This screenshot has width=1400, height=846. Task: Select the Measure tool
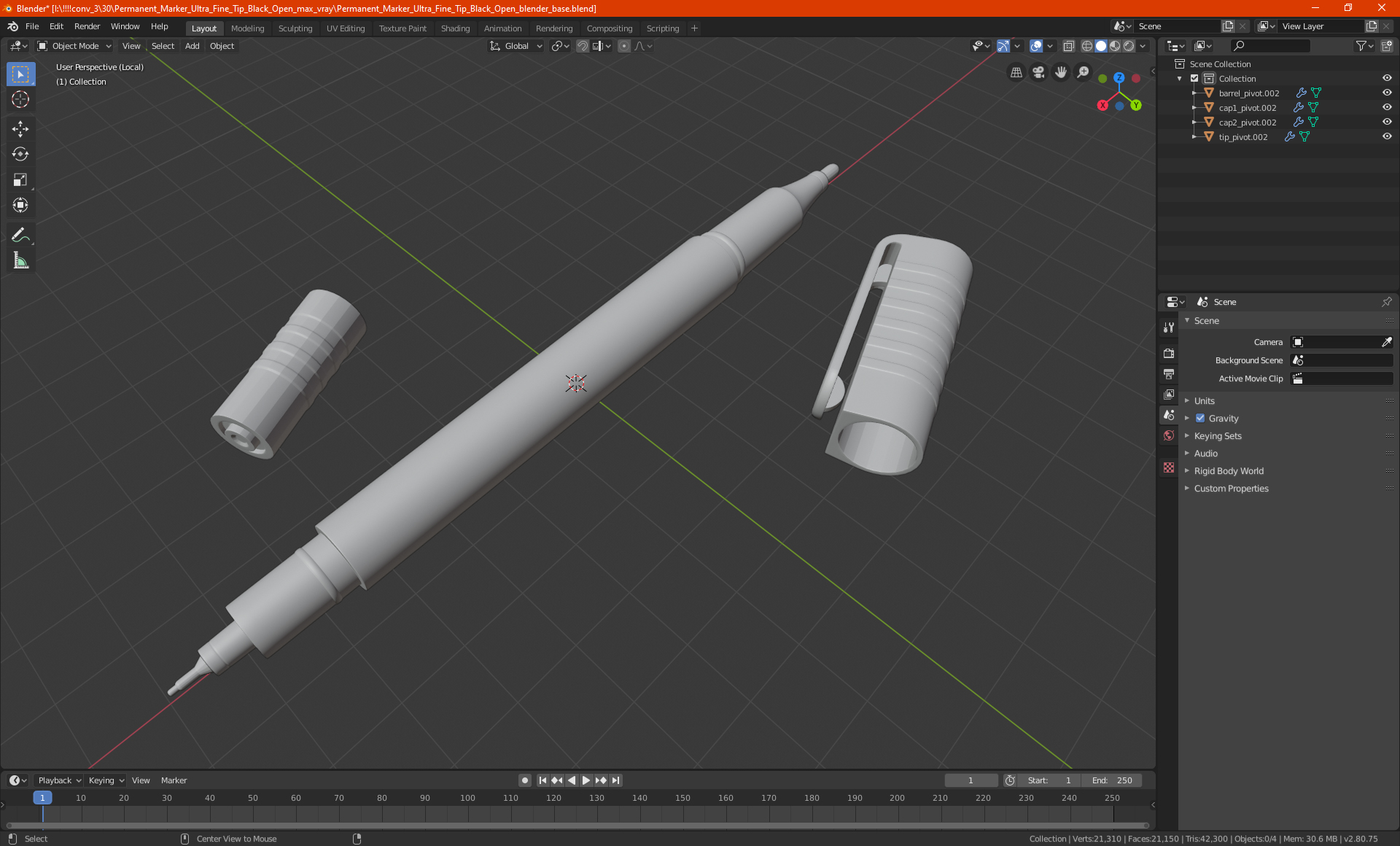click(20, 260)
